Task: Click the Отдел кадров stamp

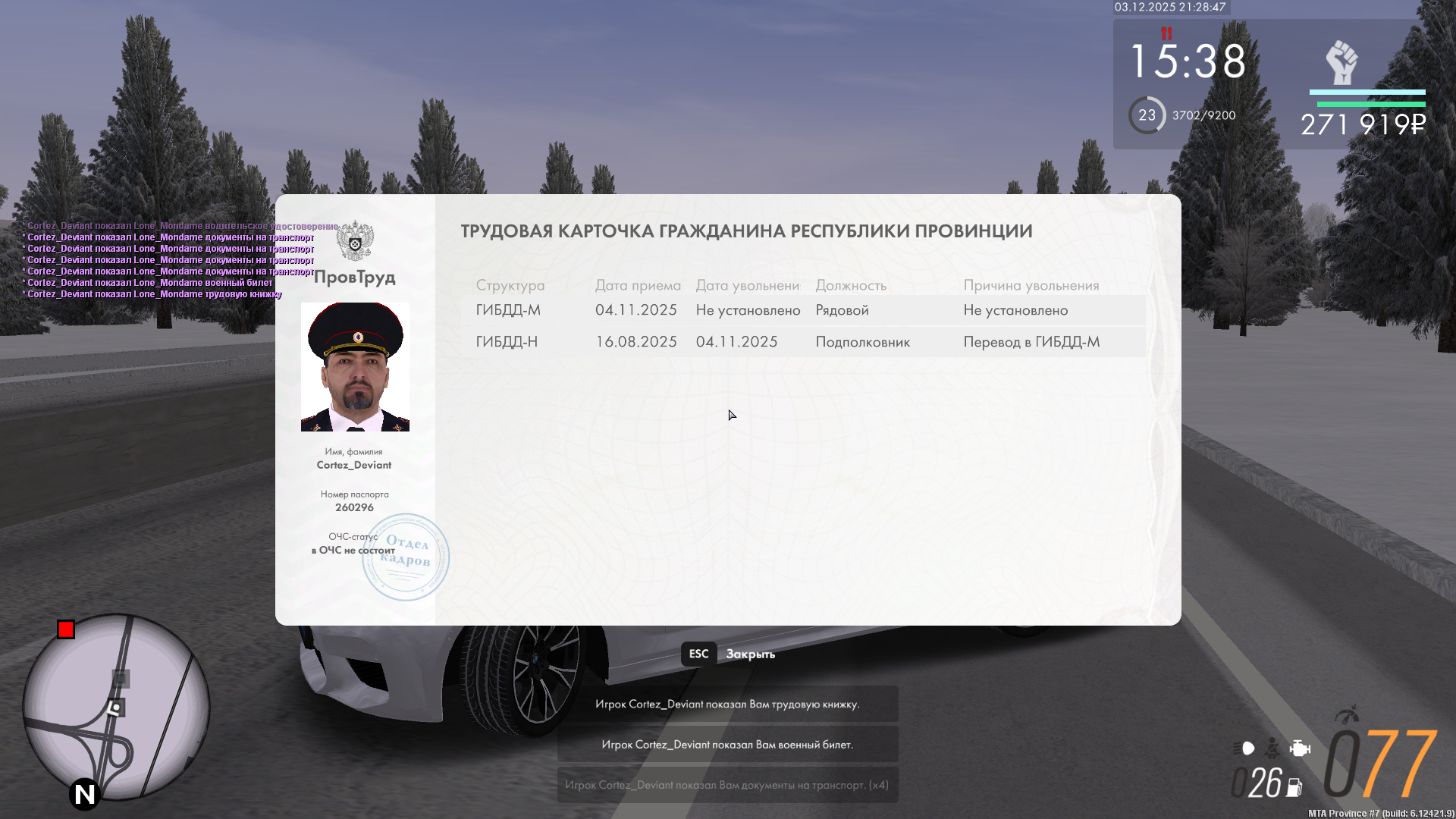Action: click(406, 557)
